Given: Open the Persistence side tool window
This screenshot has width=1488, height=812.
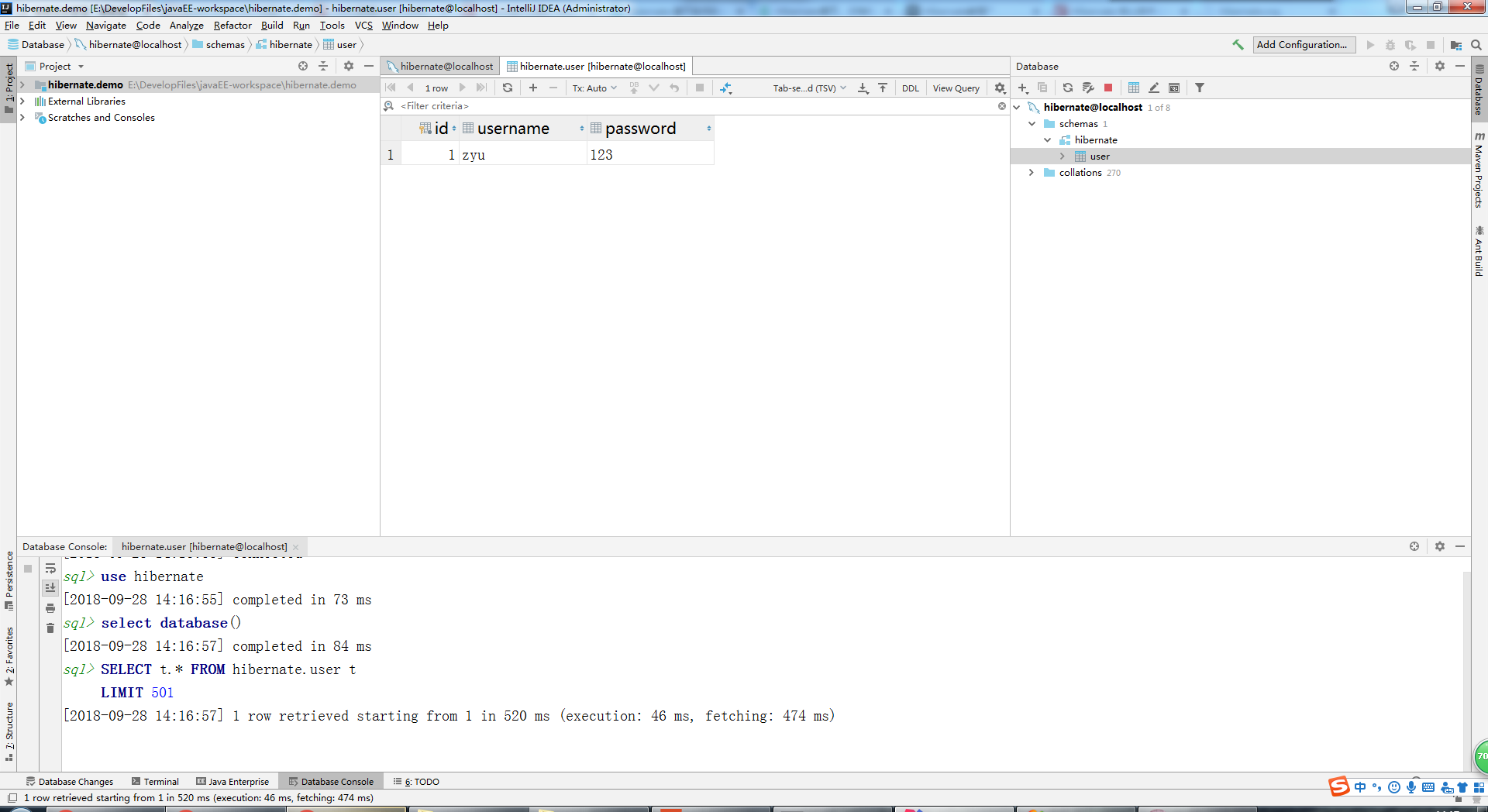Looking at the screenshot, I should pyautogui.click(x=9, y=581).
